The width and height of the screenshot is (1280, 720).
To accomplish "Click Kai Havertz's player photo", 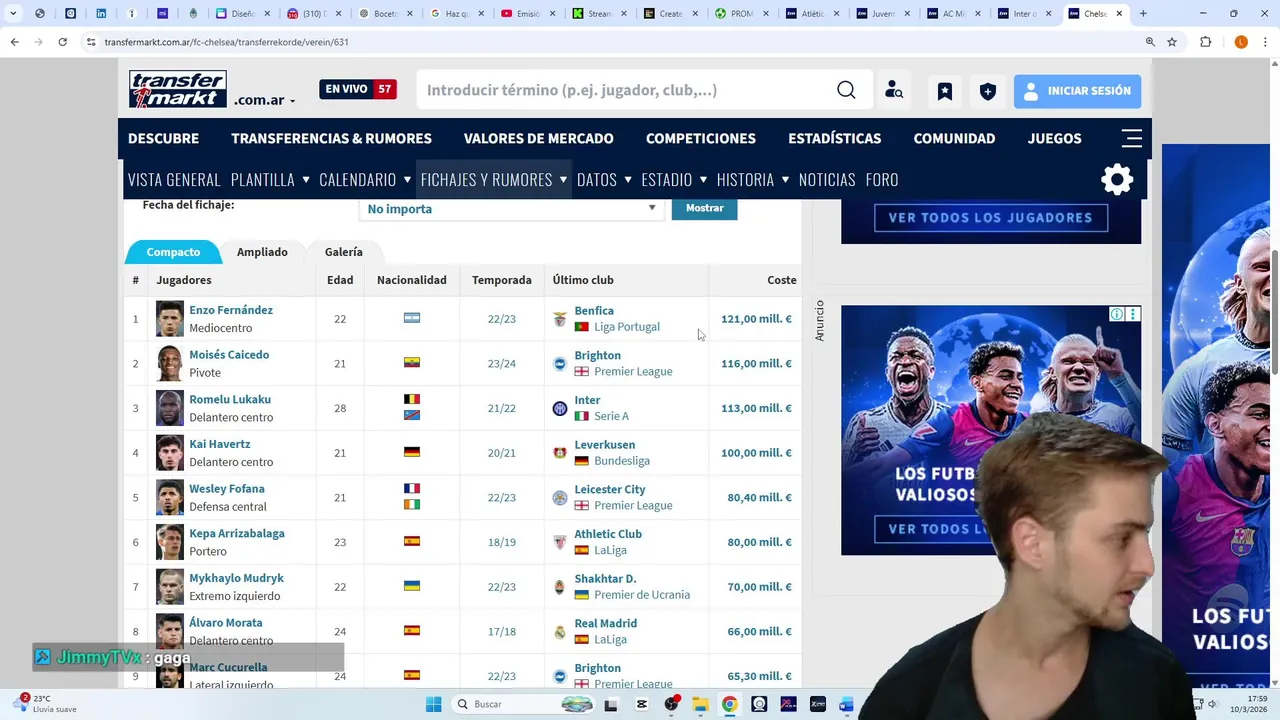I will point(170,453).
